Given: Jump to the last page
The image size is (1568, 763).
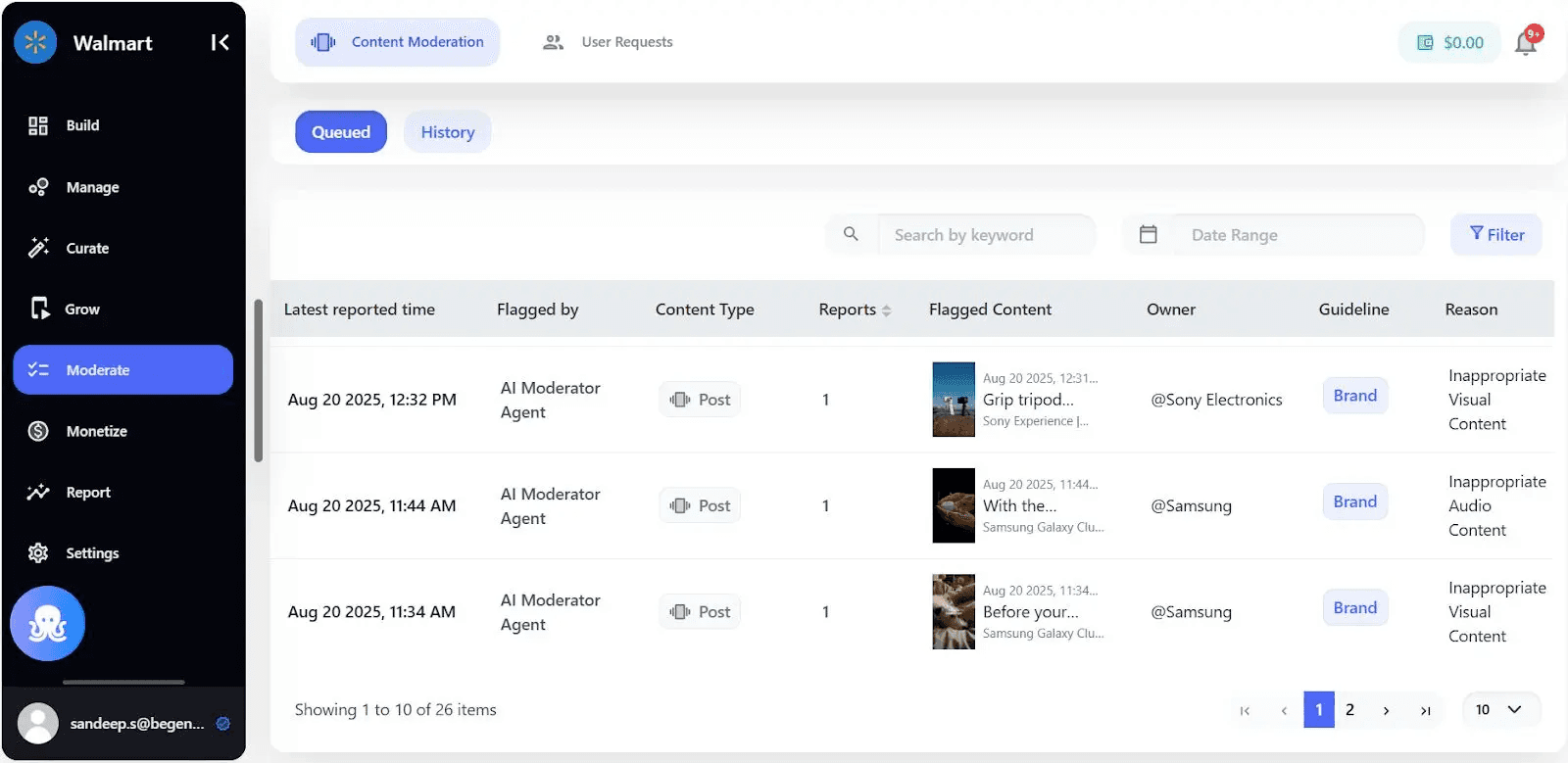Looking at the screenshot, I should (x=1425, y=710).
